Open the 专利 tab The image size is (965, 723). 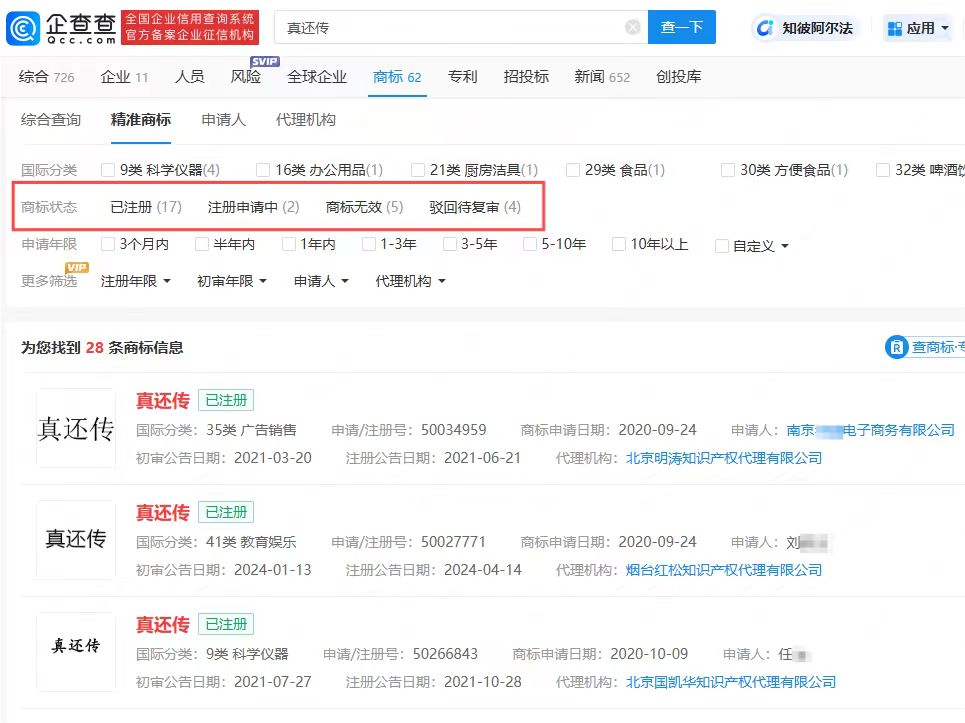462,77
